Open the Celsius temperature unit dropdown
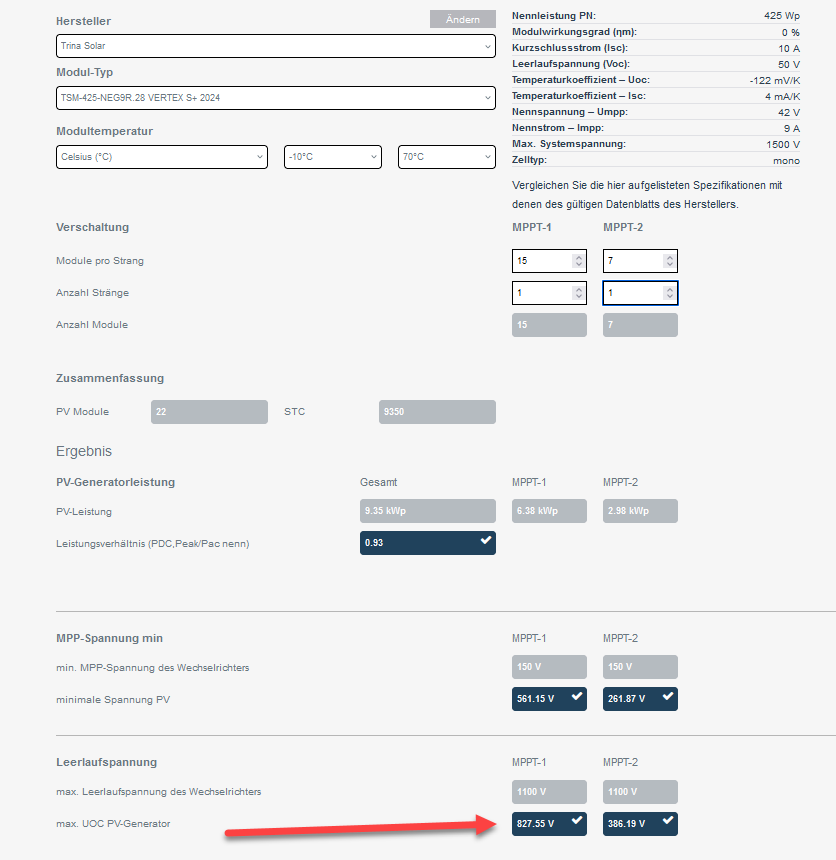Viewport: 836px width, 860px height. pyautogui.click(x=162, y=157)
